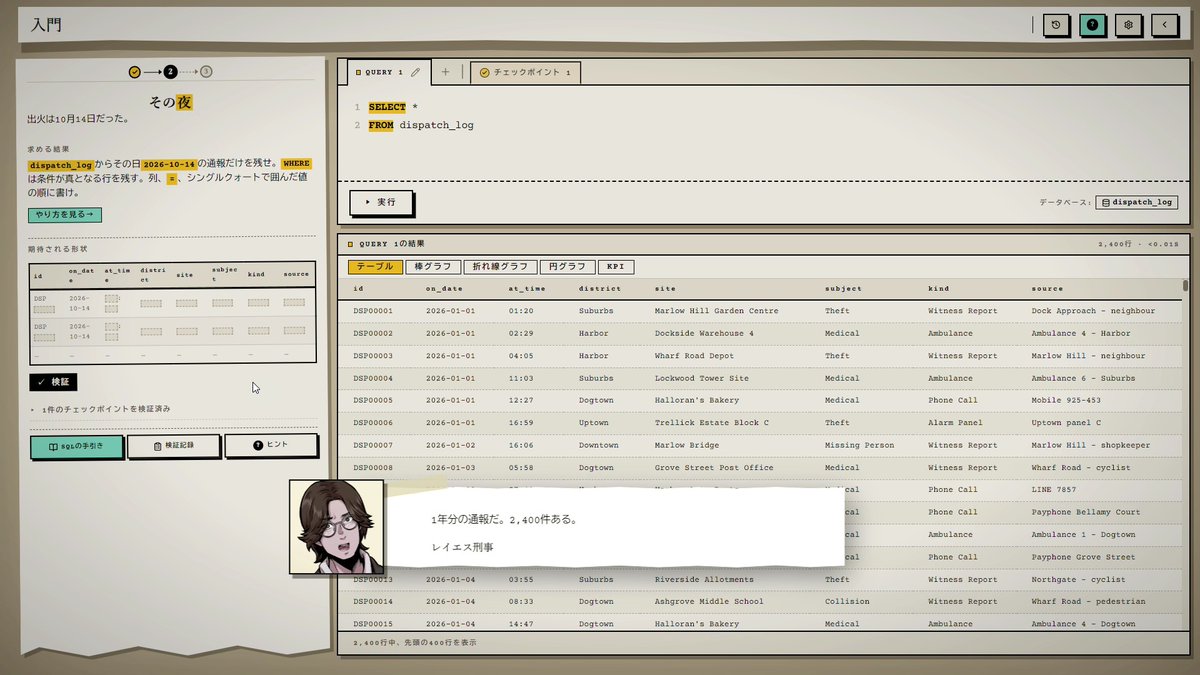Click the LINE 7857 source cell

pos(1053,490)
